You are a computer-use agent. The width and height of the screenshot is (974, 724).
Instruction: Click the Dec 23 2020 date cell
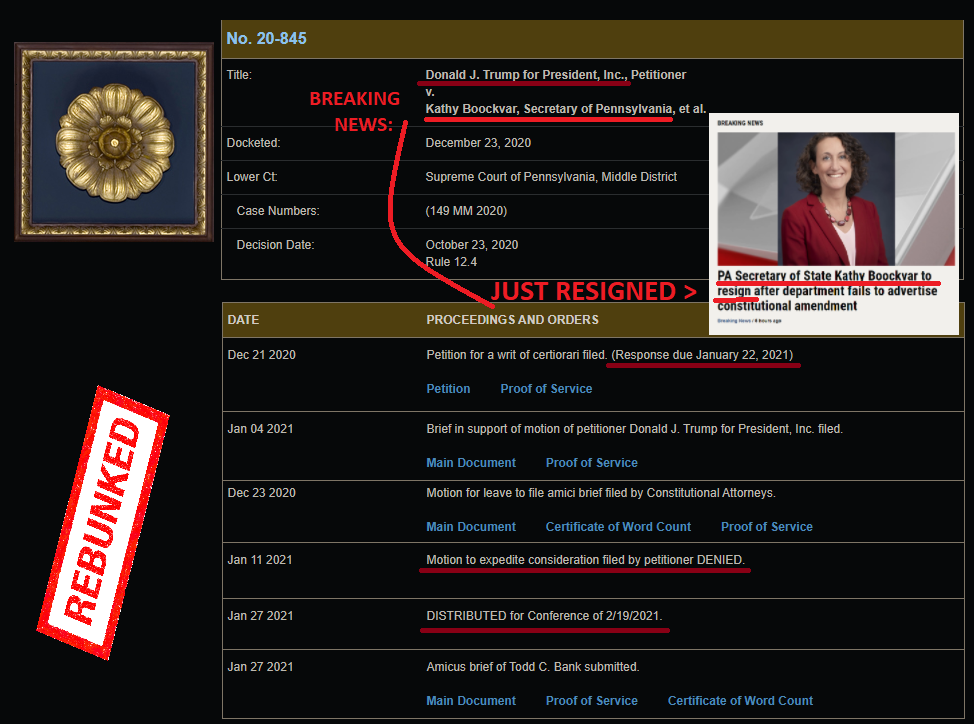click(262, 493)
